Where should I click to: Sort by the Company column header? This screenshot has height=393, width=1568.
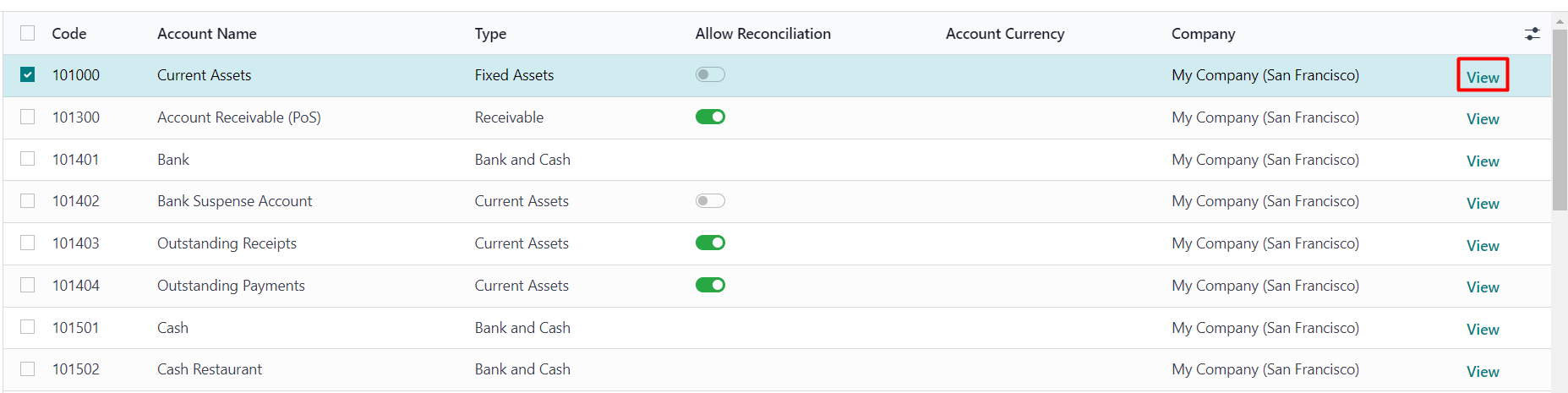1203,34
